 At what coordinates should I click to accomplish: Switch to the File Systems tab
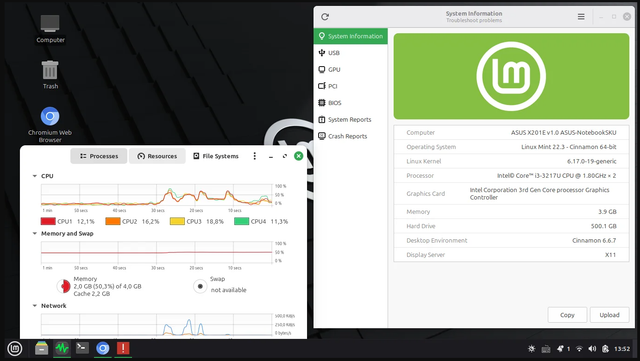click(x=216, y=156)
